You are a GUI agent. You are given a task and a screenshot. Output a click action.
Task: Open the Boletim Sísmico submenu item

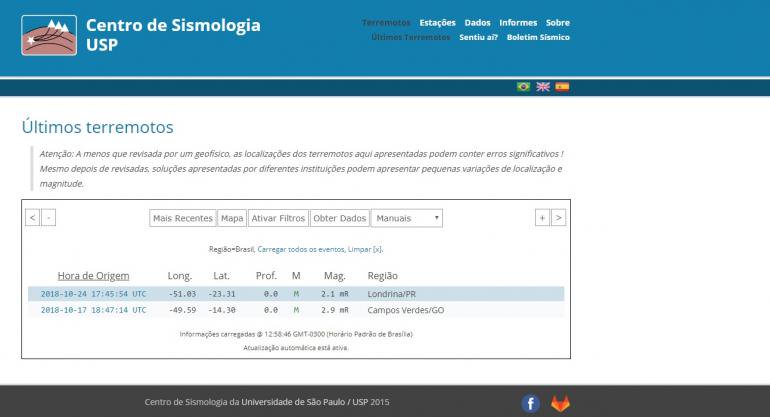(538, 37)
